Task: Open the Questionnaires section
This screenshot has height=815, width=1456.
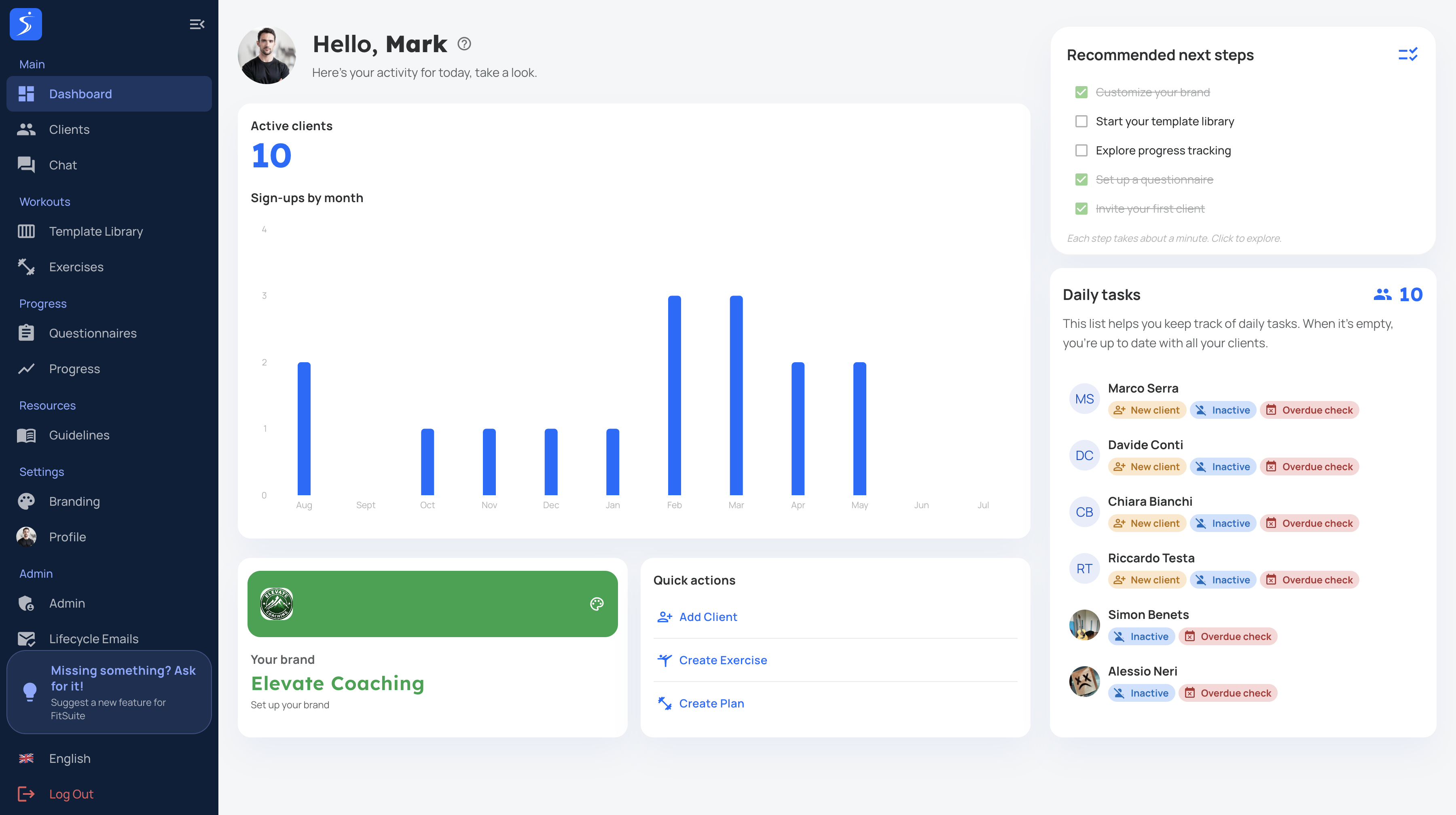Action: pyautogui.click(x=109, y=333)
